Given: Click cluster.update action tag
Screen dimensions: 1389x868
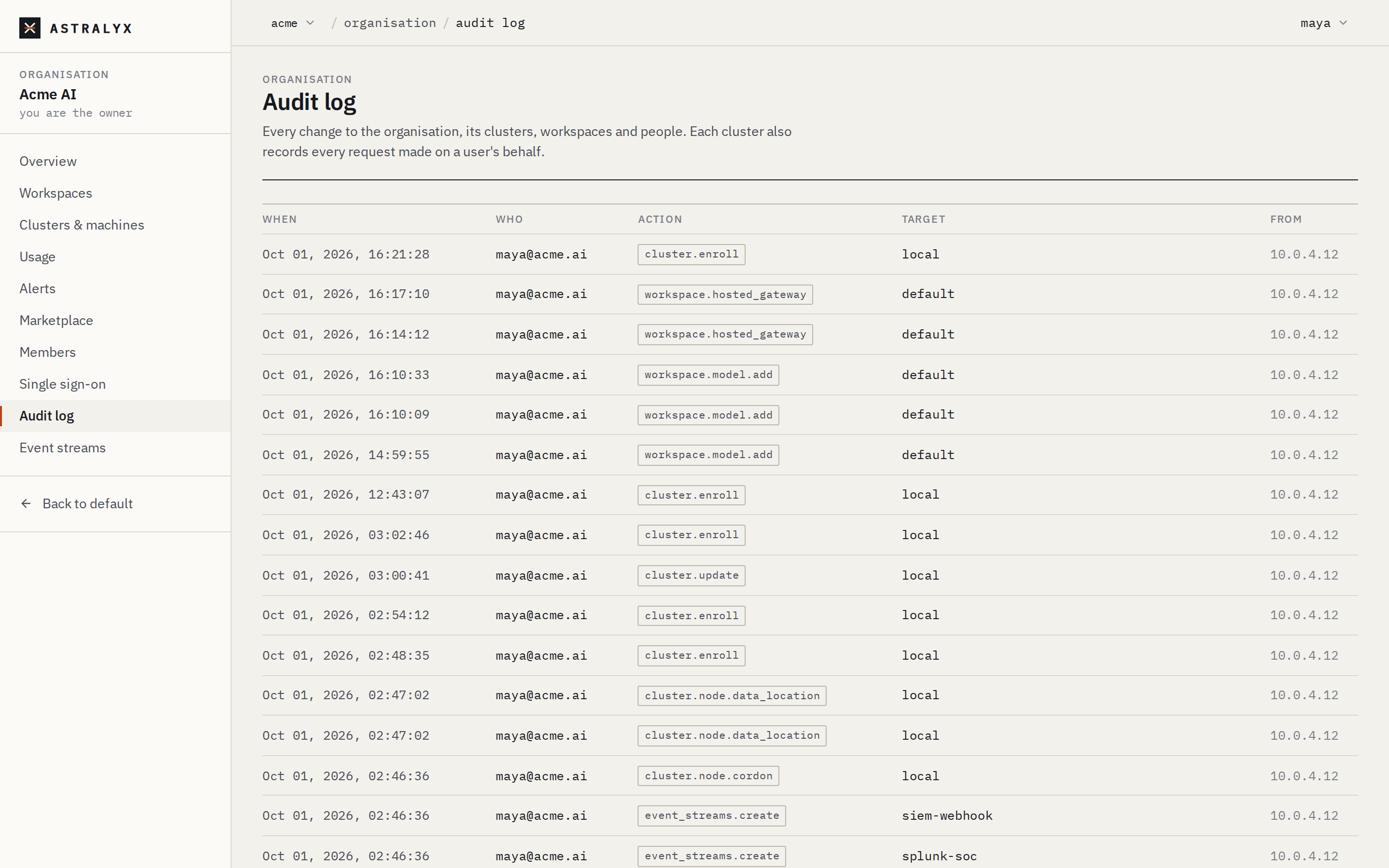Looking at the screenshot, I should pos(691,575).
